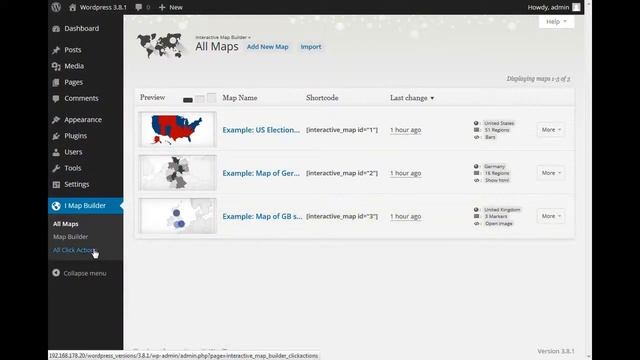
Task: Click the Comments speech bubble sidebar icon
Action: click(56, 98)
